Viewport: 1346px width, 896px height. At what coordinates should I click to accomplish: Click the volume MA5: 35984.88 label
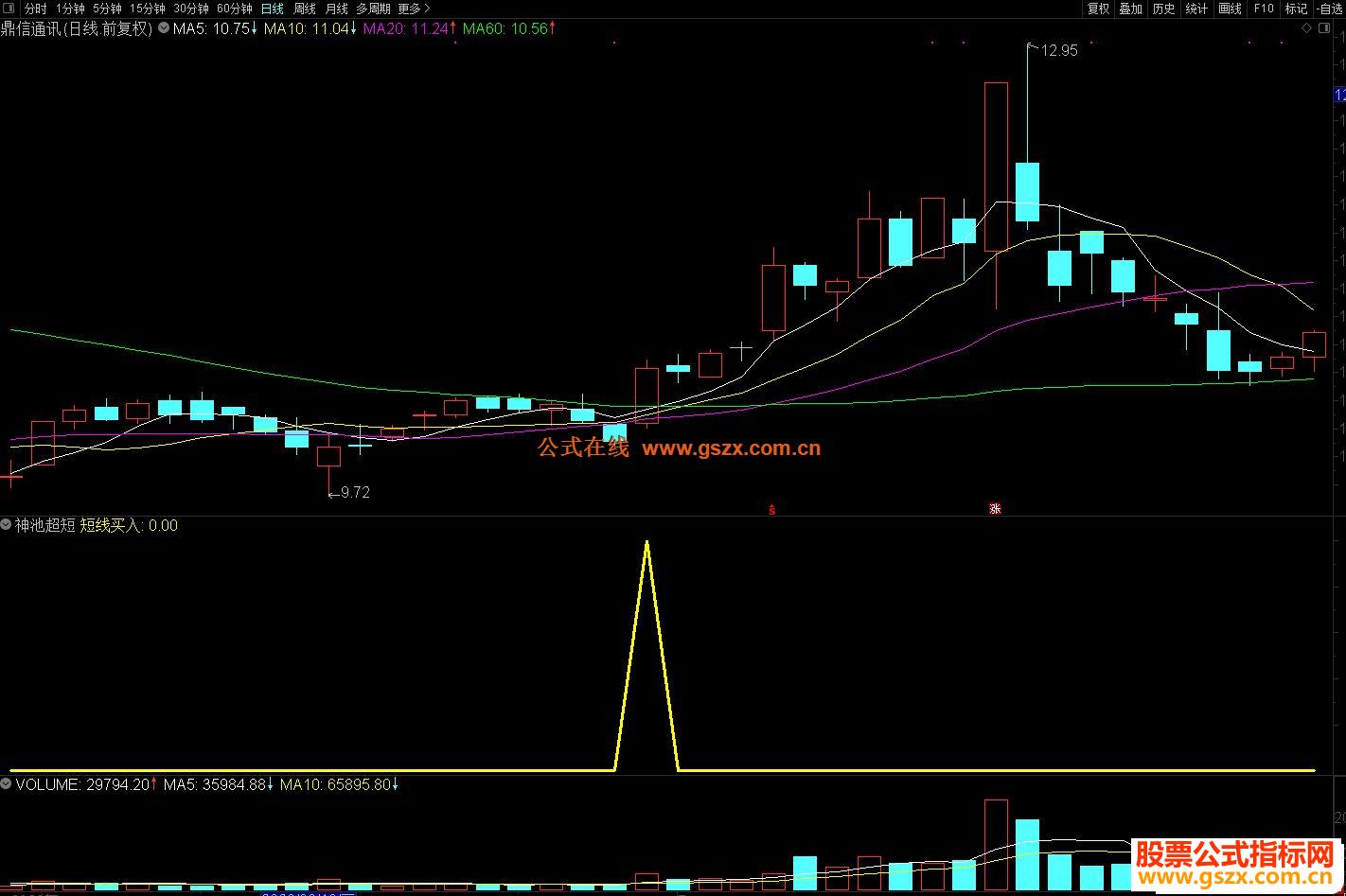pyautogui.click(x=219, y=784)
